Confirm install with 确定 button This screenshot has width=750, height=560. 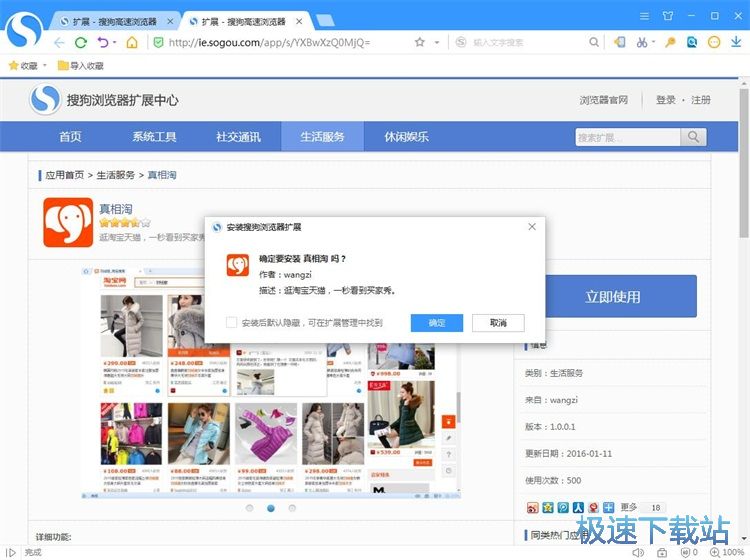tap(437, 323)
